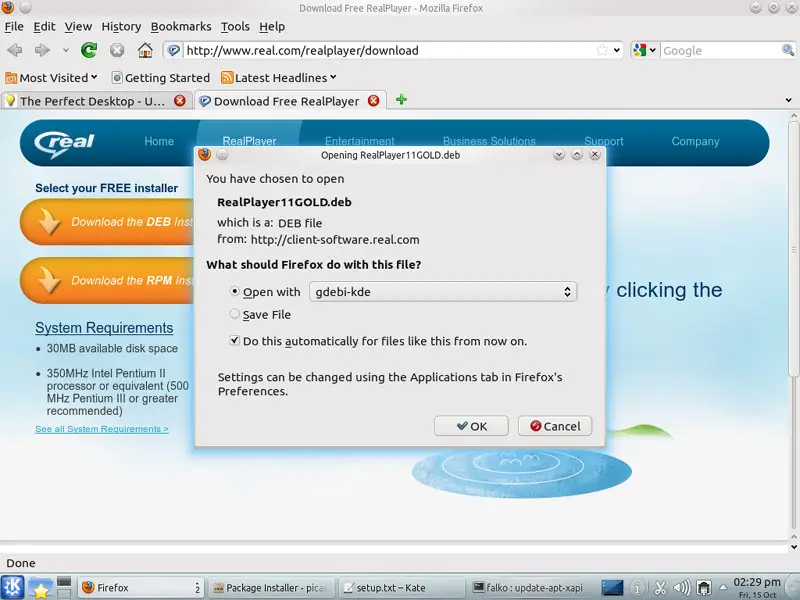Click the Firefox icon in dialog title bar
This screenshot has width=800, height=600.
pos(205,155)
